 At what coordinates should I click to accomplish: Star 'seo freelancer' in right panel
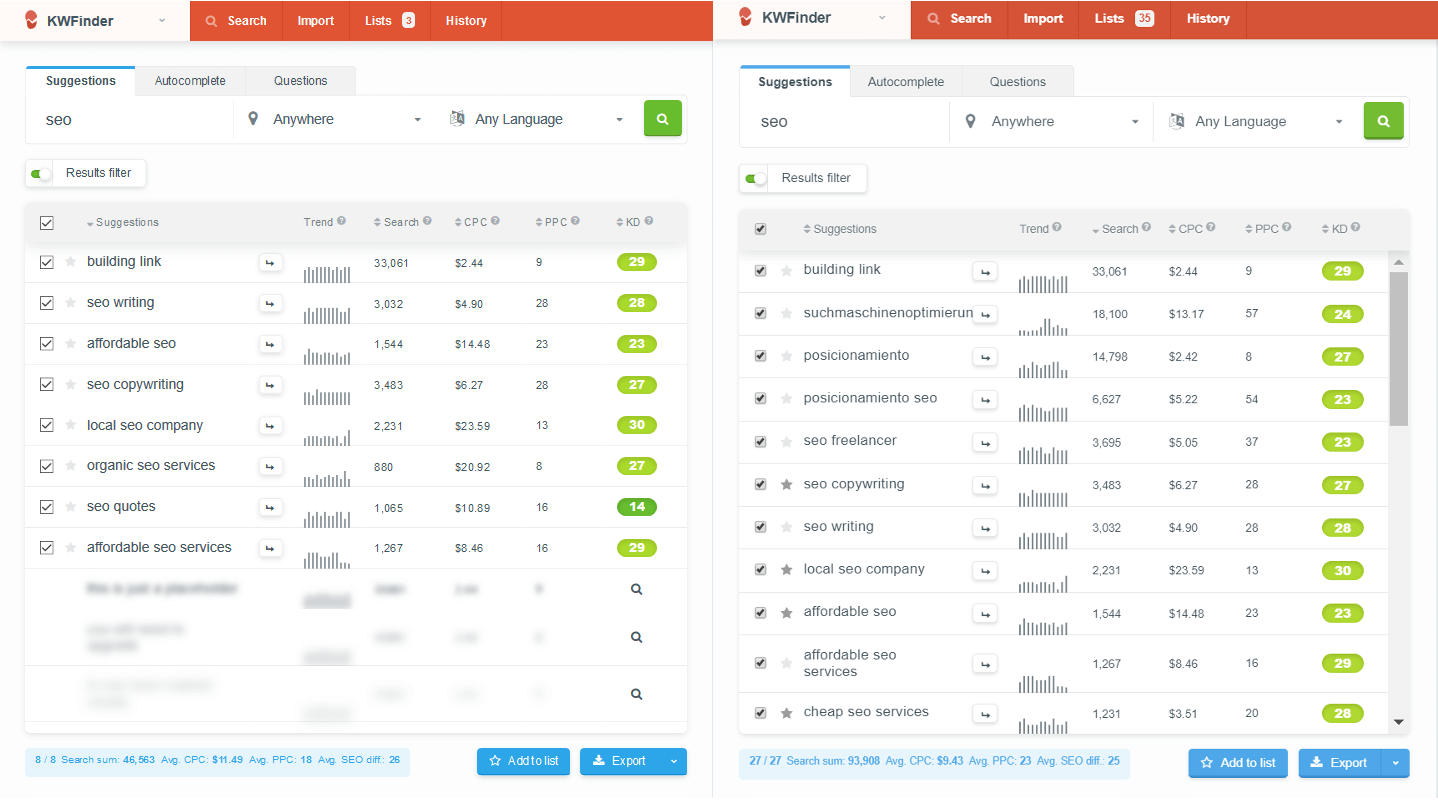pyautogui.click(x=786, y=441)
